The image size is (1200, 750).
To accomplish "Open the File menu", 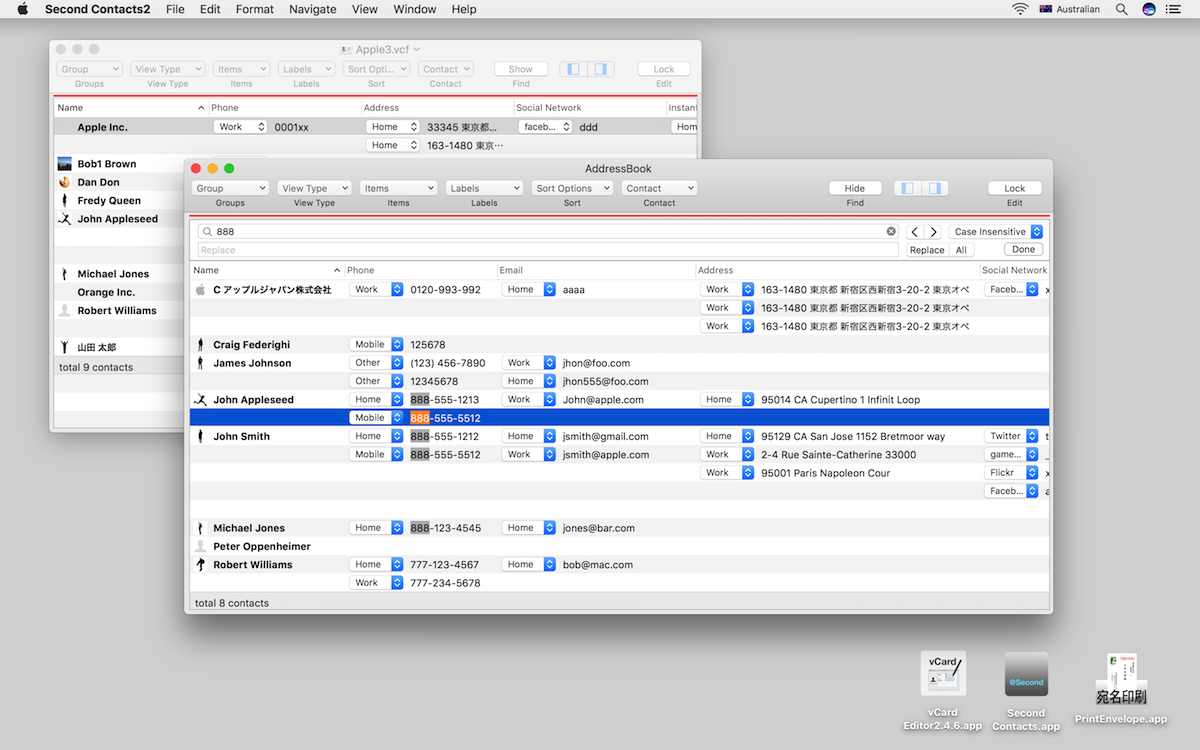I will coord(175,9).
